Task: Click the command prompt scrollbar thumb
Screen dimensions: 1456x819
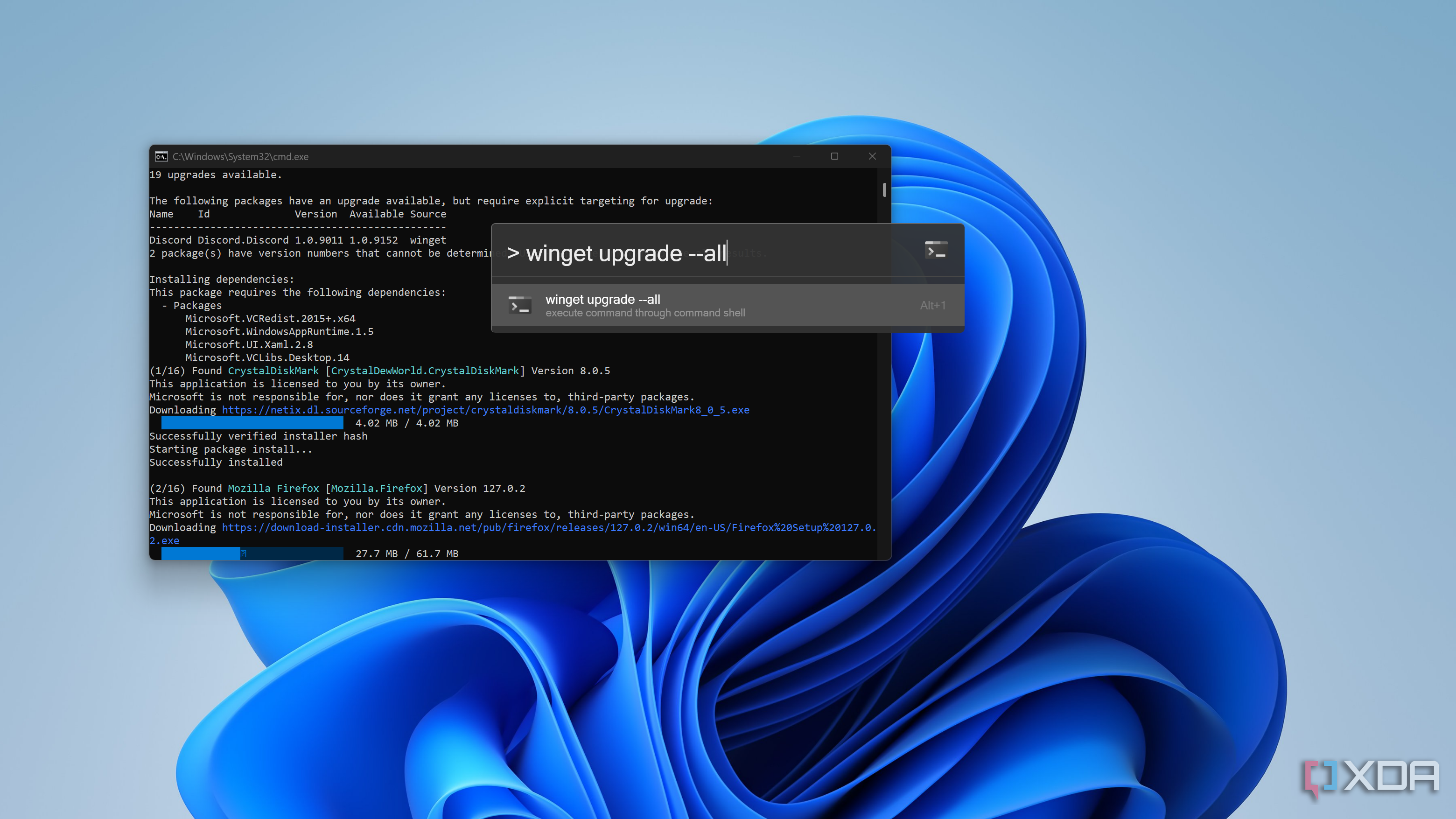Action: [884, 189]
